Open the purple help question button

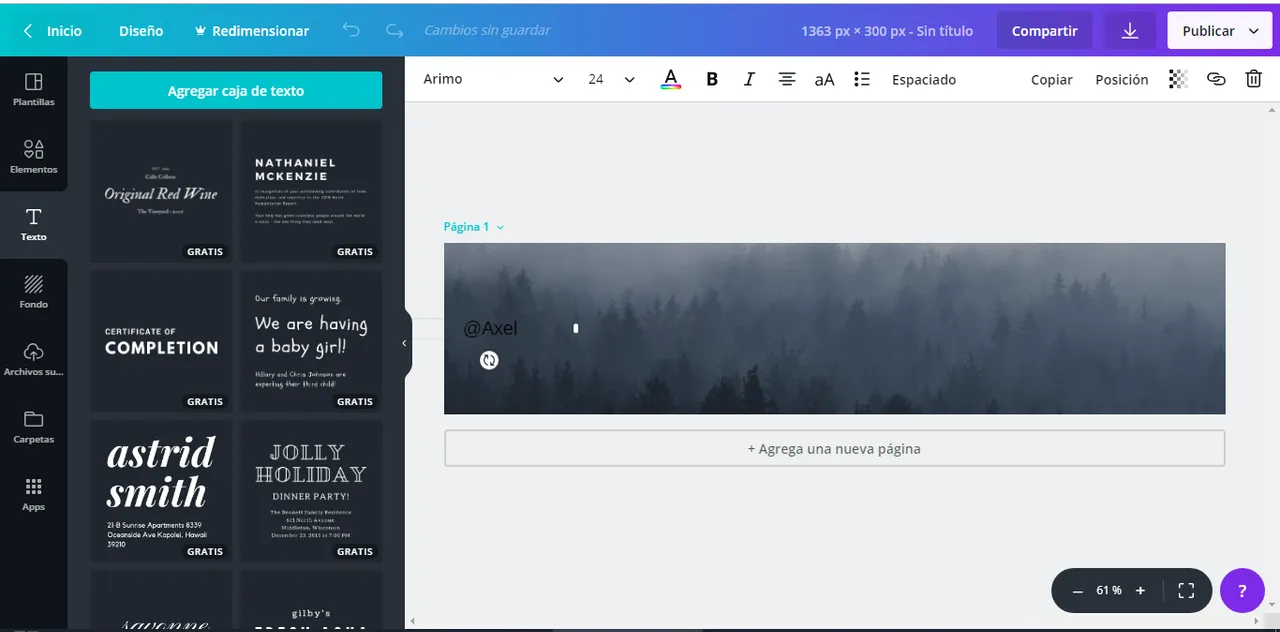tap(1242, 591)
